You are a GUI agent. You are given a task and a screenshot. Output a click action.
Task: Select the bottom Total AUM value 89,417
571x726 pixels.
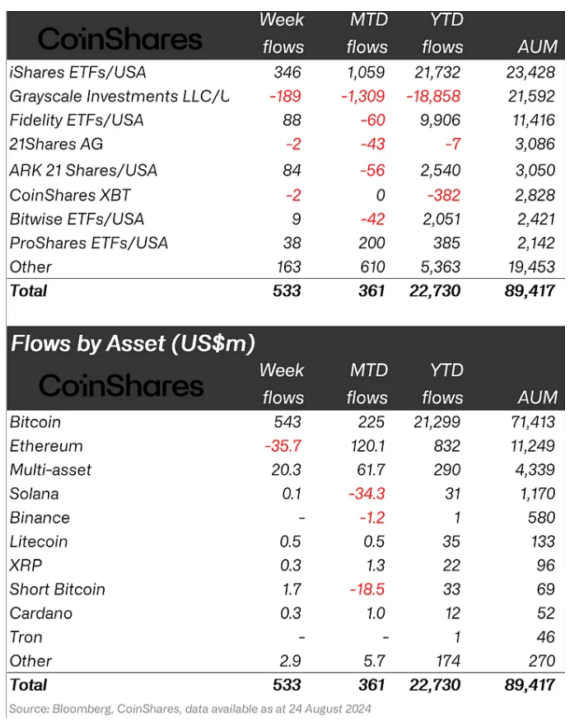[530, 685]
